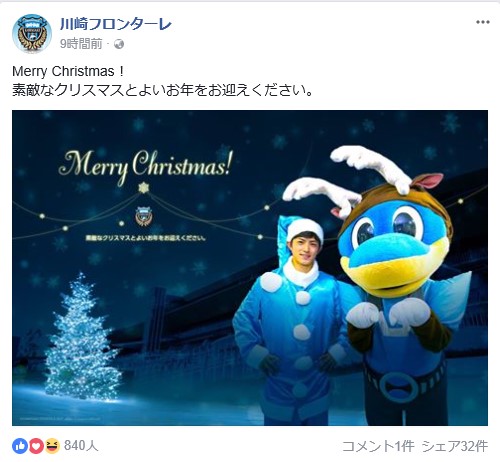
Task: Click the post text 素敵なクリスマス line
Action: click(162, 90)
